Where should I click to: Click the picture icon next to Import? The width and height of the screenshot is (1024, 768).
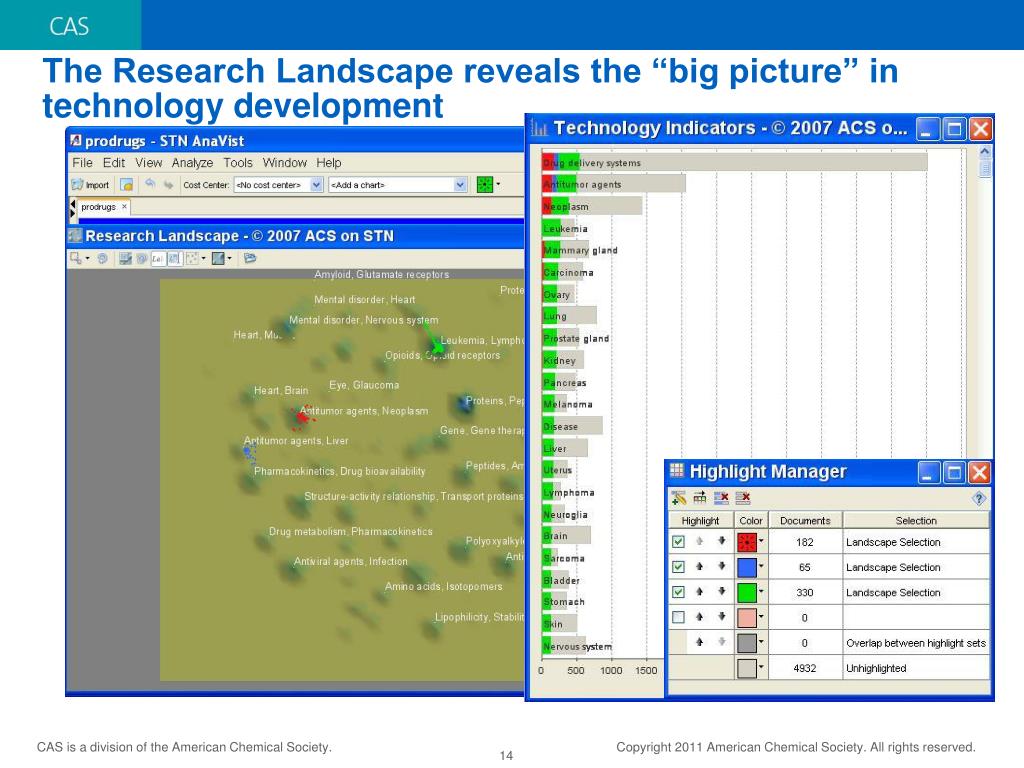[127, 185]
